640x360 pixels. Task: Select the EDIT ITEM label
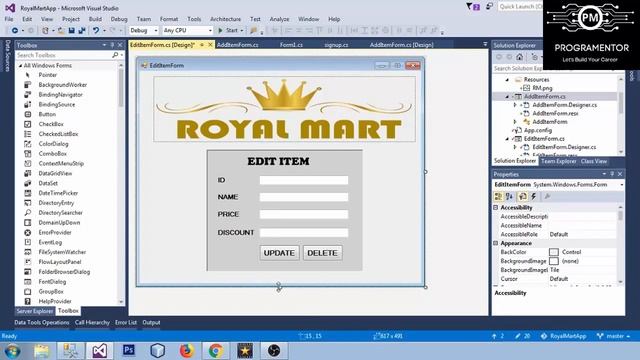[x=278, y=161]
